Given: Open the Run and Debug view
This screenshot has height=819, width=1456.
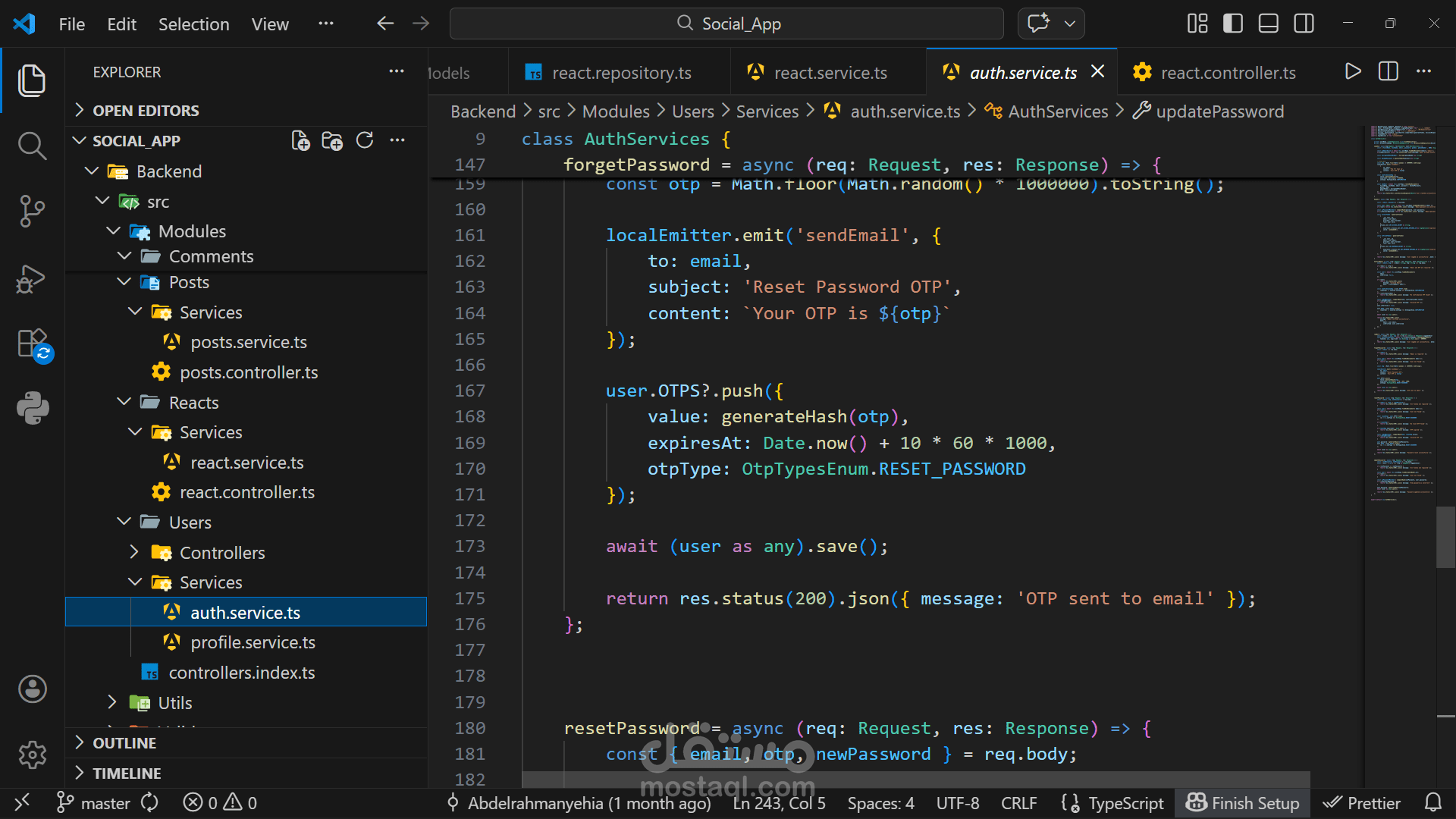Looking at the screenshot, I should (x=32, y=279).
